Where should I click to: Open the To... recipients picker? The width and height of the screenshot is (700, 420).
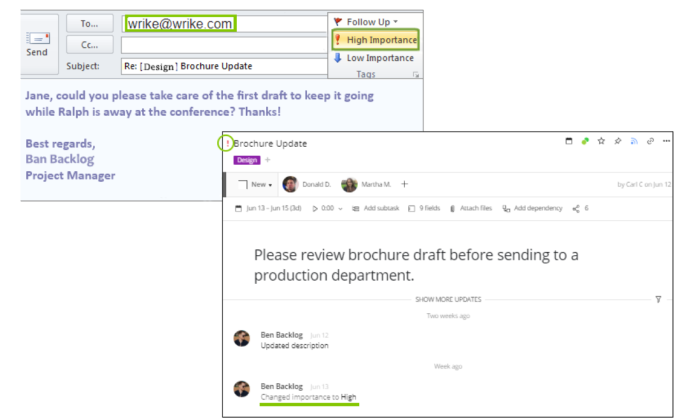pos(89,24)
